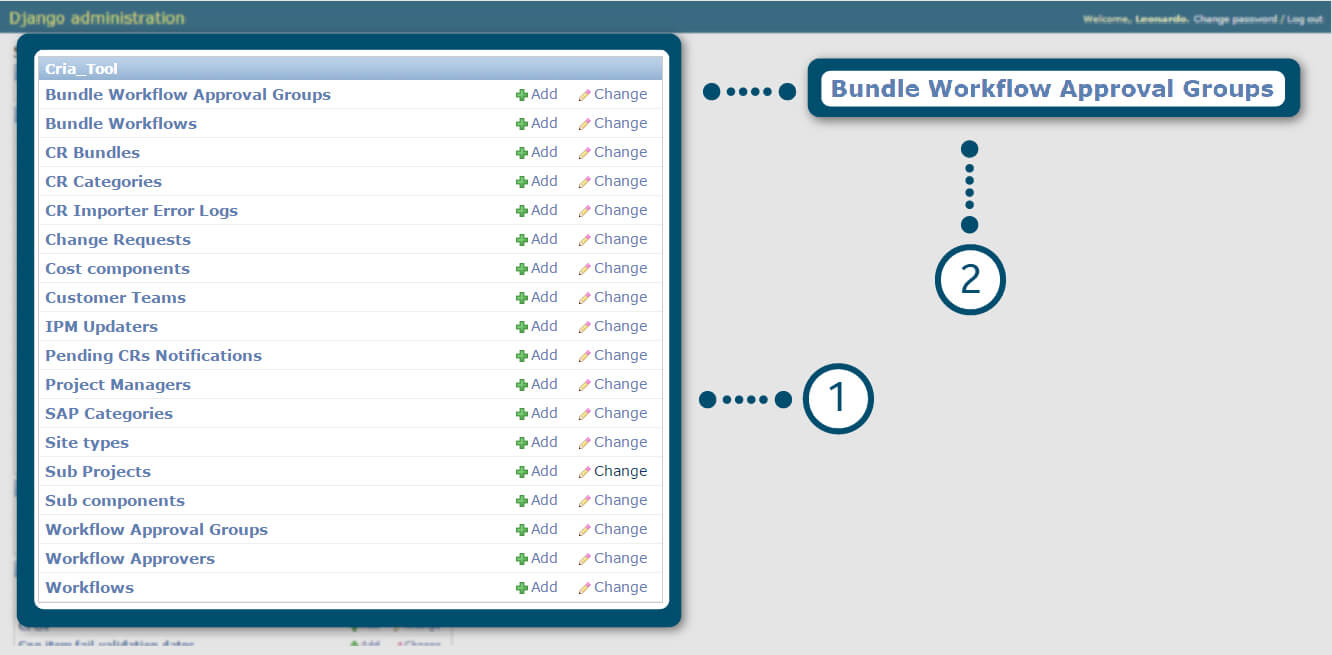Open the IPM Updaters model
The image size is (1332, 655).
coord(101,327)
